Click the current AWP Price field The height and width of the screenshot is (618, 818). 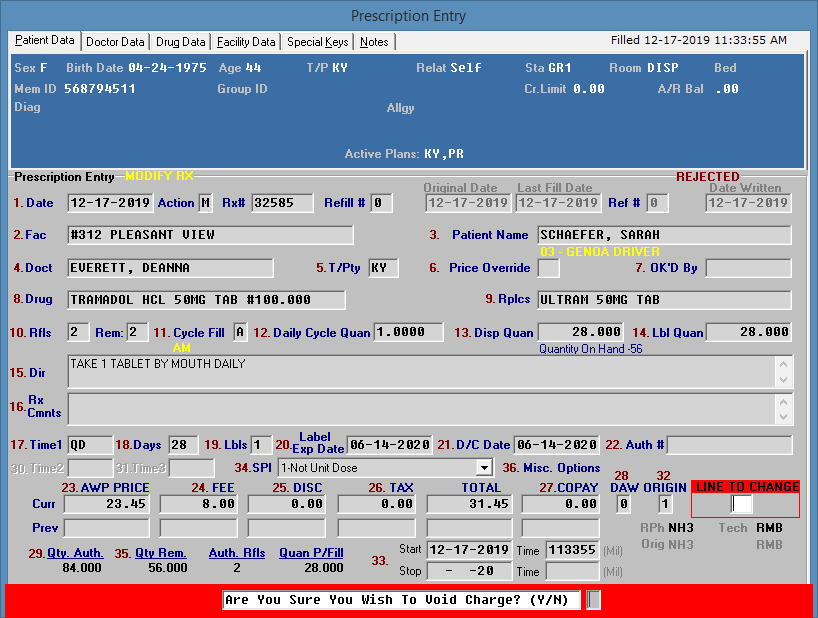[x=106, y=505]
